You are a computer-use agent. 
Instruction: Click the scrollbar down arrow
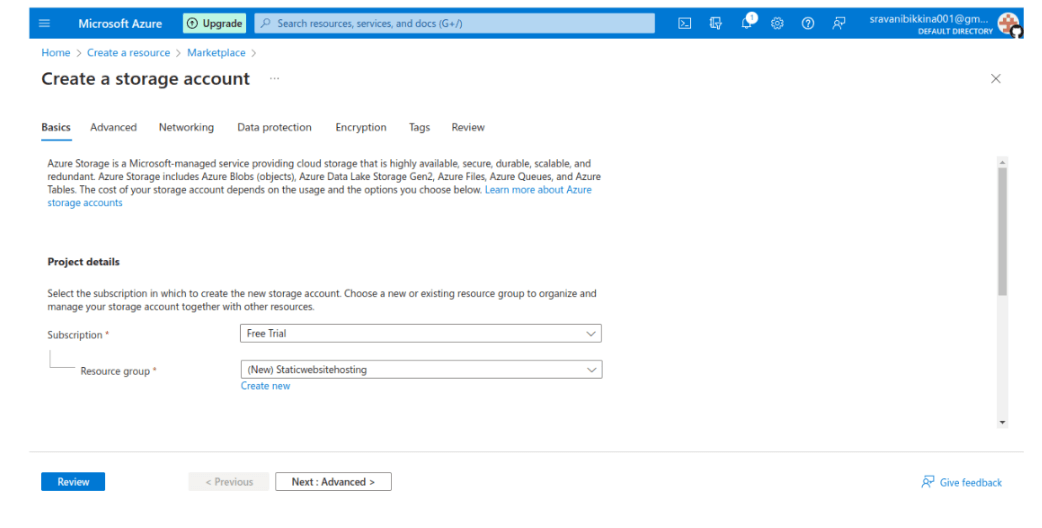1002,422
